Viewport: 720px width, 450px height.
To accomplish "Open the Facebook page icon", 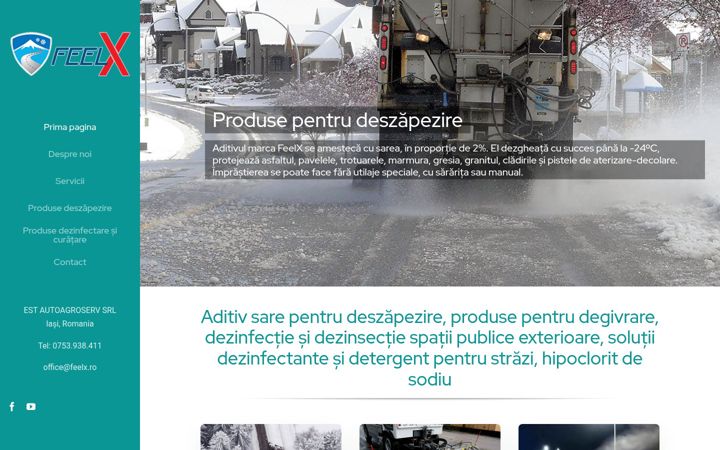I will click(12, 406).
